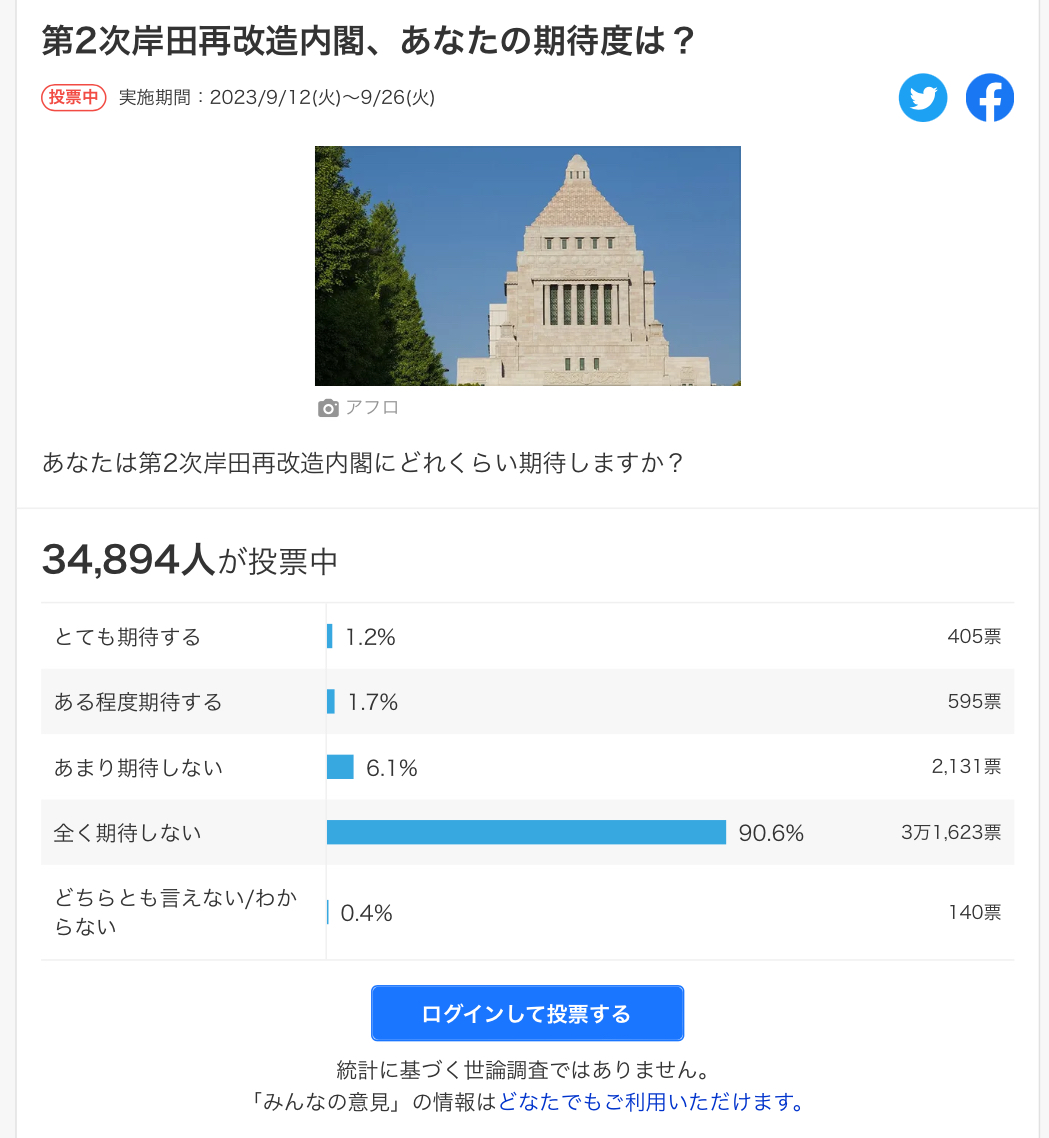Click the poll title 第2次岸田再改造内閣 heading

(x=368, y=41)
